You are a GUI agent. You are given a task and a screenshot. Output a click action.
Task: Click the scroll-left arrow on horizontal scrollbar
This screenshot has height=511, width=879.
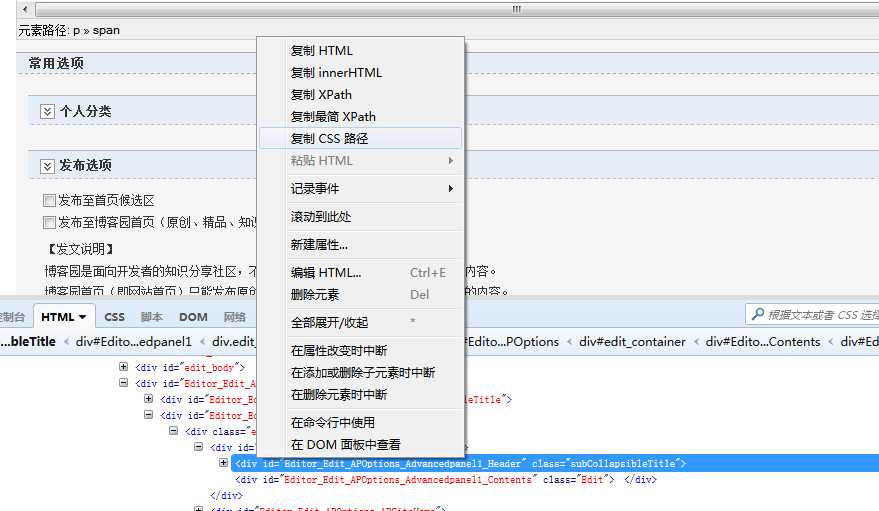click(x=25, y=9)
